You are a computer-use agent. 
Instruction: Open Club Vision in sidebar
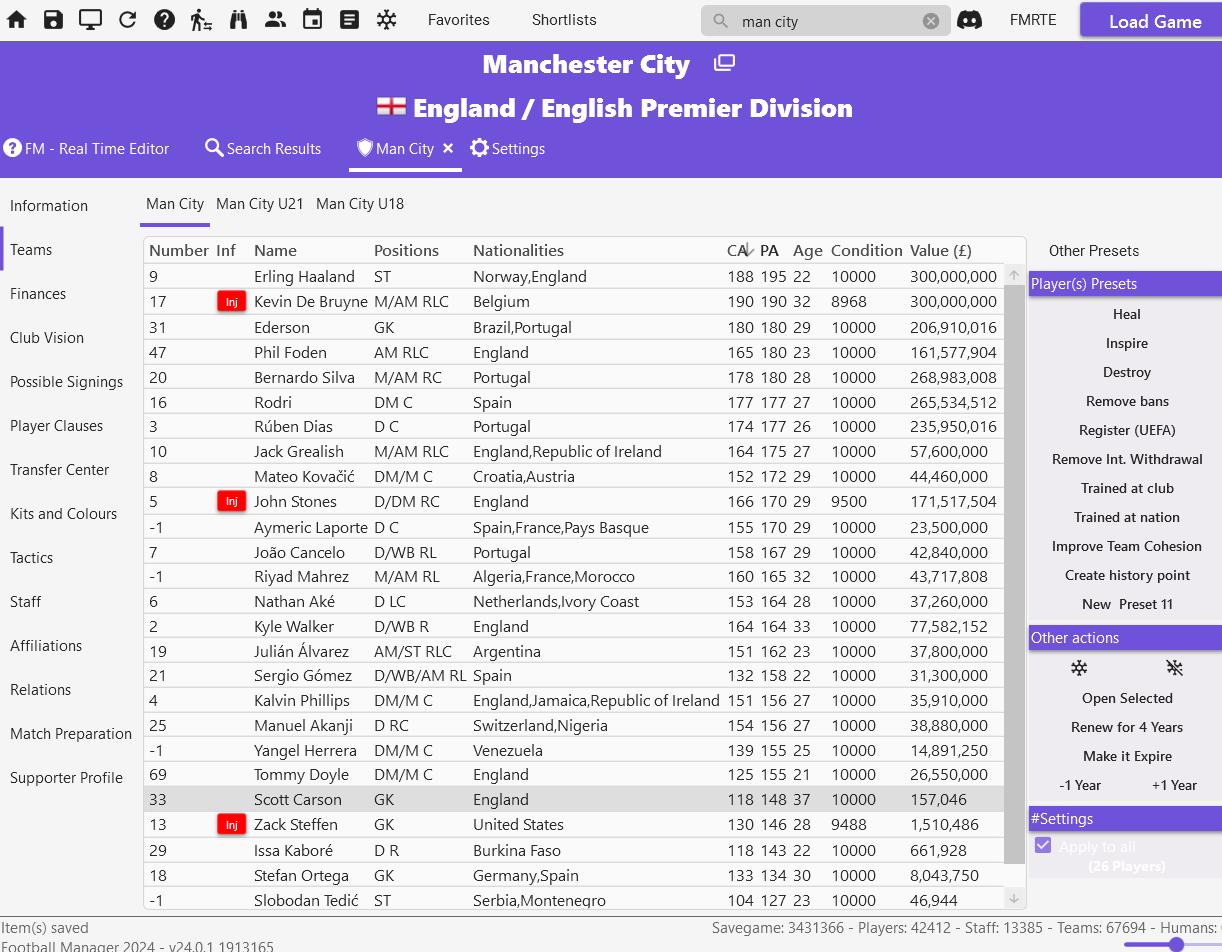pos(47,338)
